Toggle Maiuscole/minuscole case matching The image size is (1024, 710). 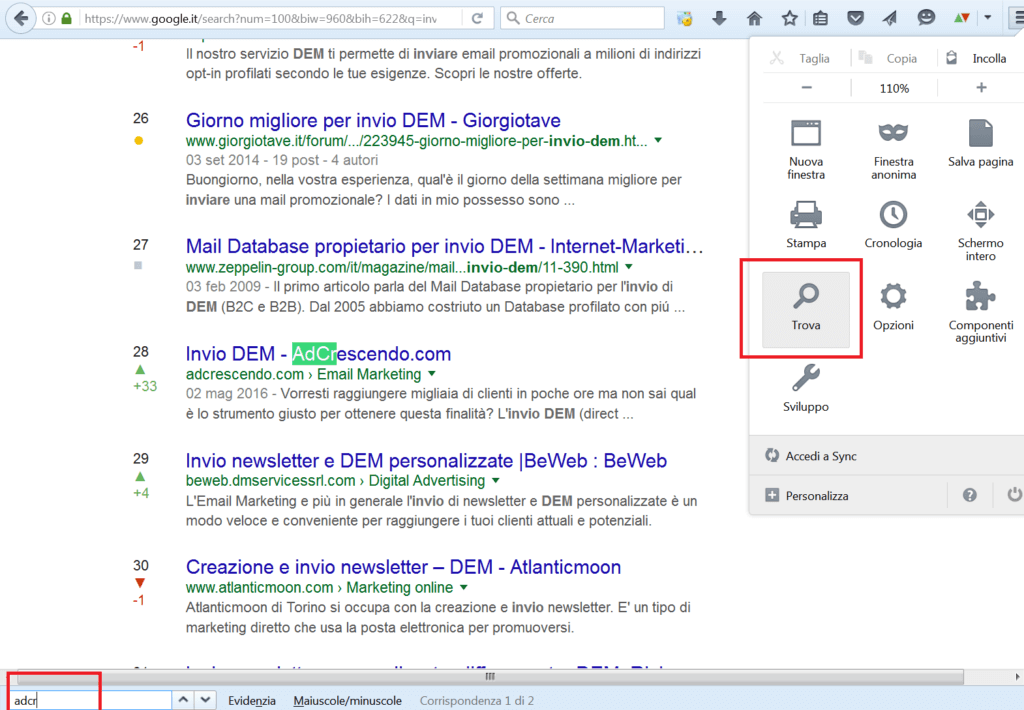[347, 700]
